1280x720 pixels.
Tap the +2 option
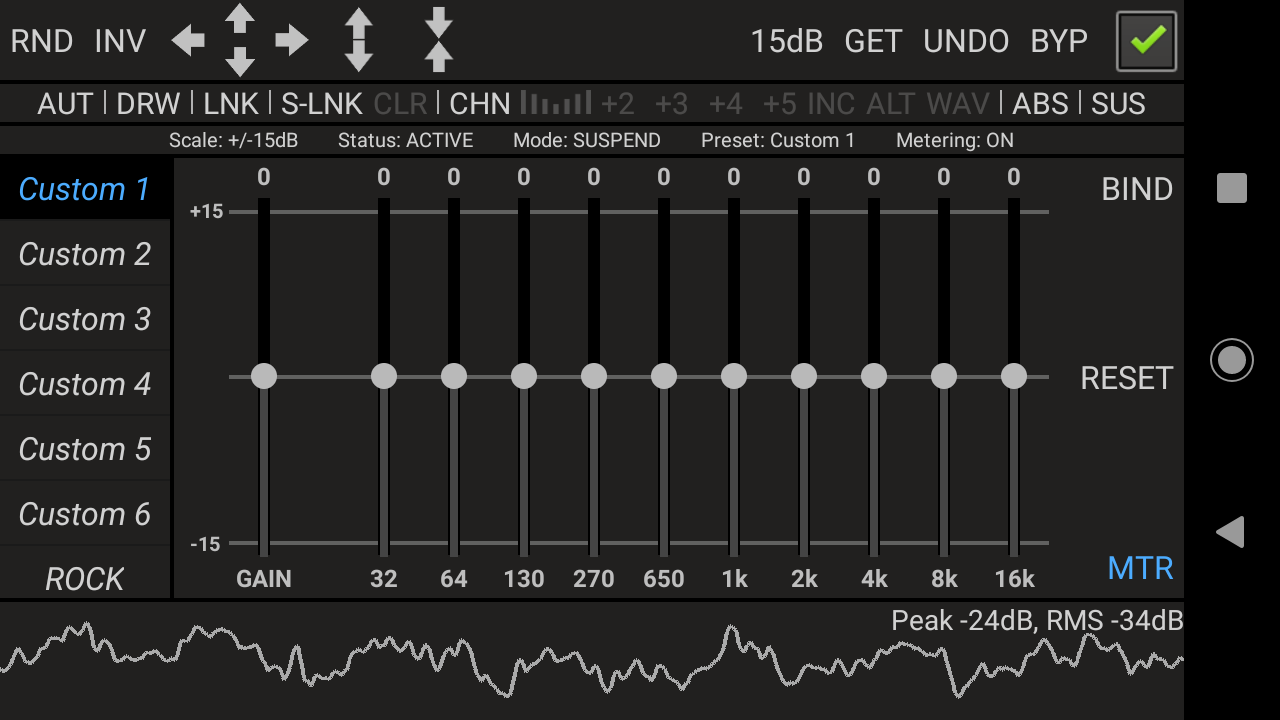618,103
